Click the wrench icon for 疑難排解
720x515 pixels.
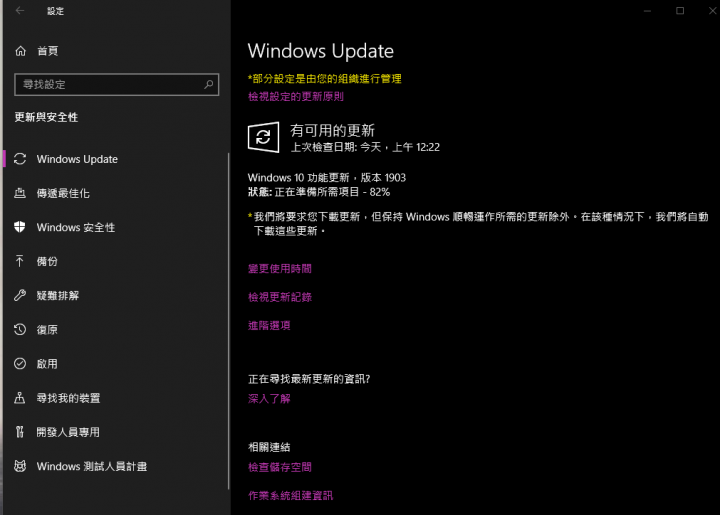tap(20, 295)
